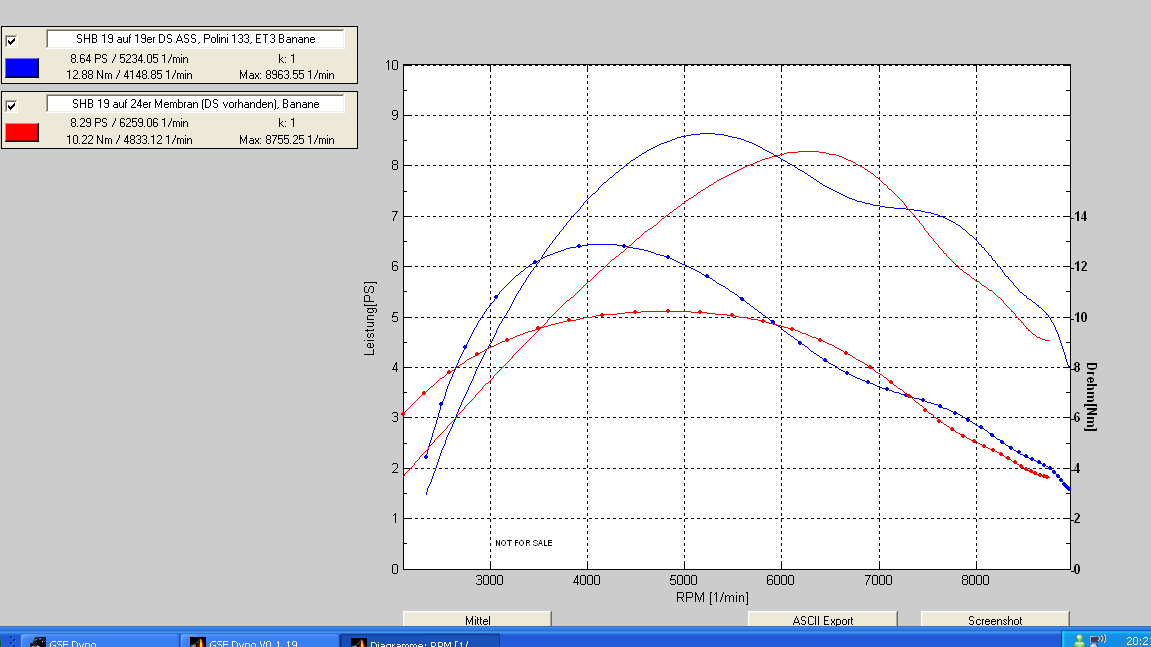Click the 'NOT FOR SALE' watermark text

pos(523,543)
